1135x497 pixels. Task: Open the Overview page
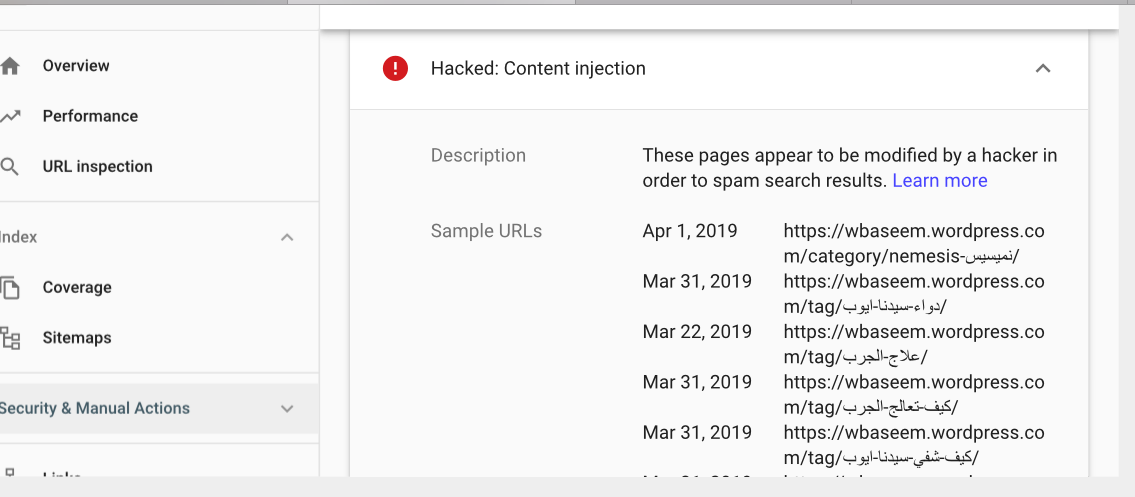[76, 66]
